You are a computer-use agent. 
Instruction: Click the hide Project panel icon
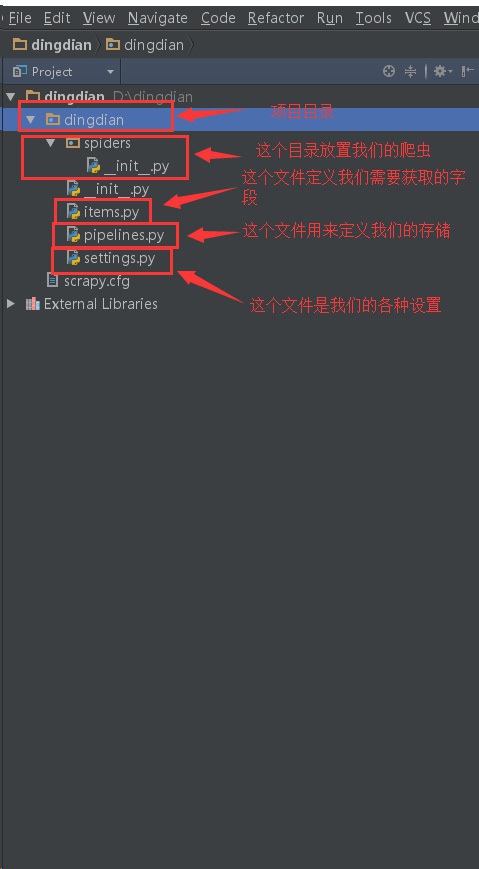tap(467, 71)
